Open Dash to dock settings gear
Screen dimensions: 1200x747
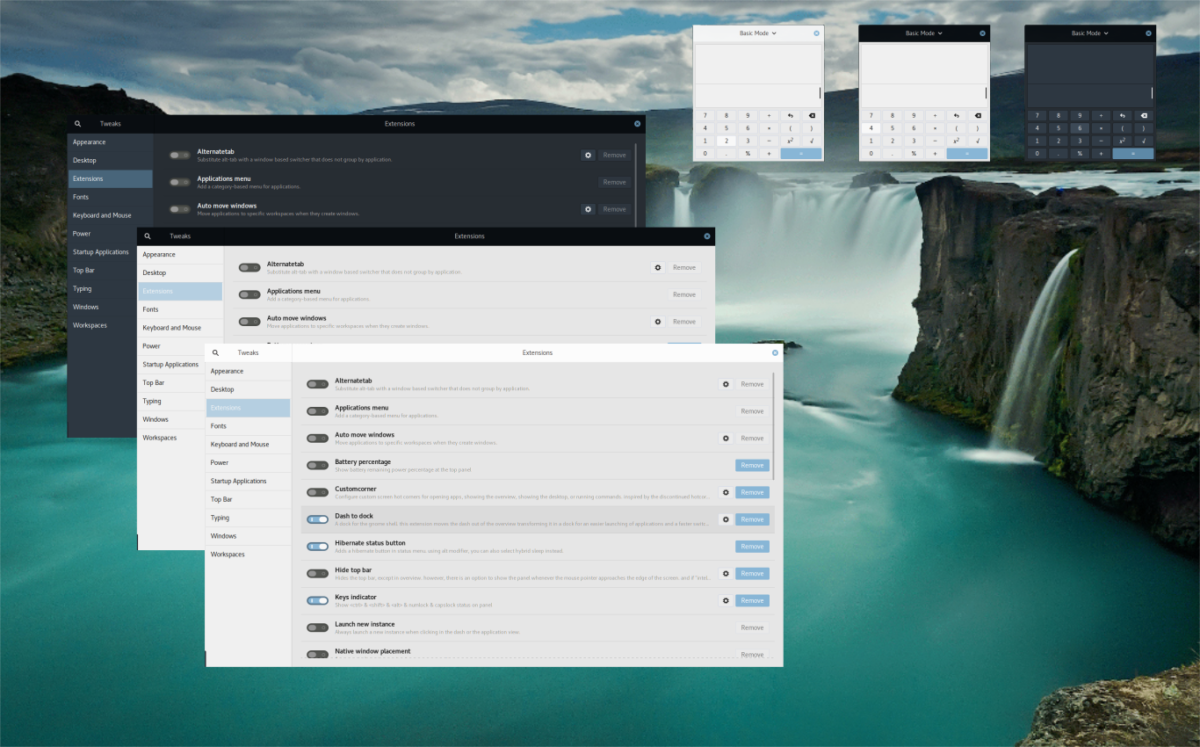(725, 519)
